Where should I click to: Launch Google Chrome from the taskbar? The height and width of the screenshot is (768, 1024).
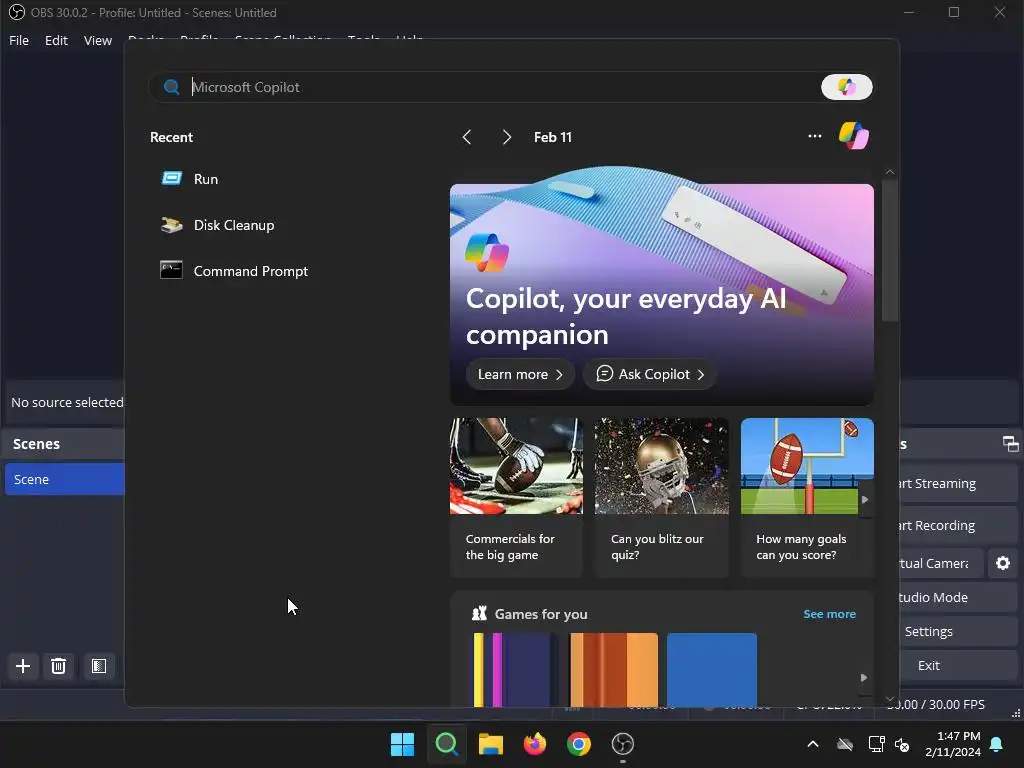pos(579,744)
